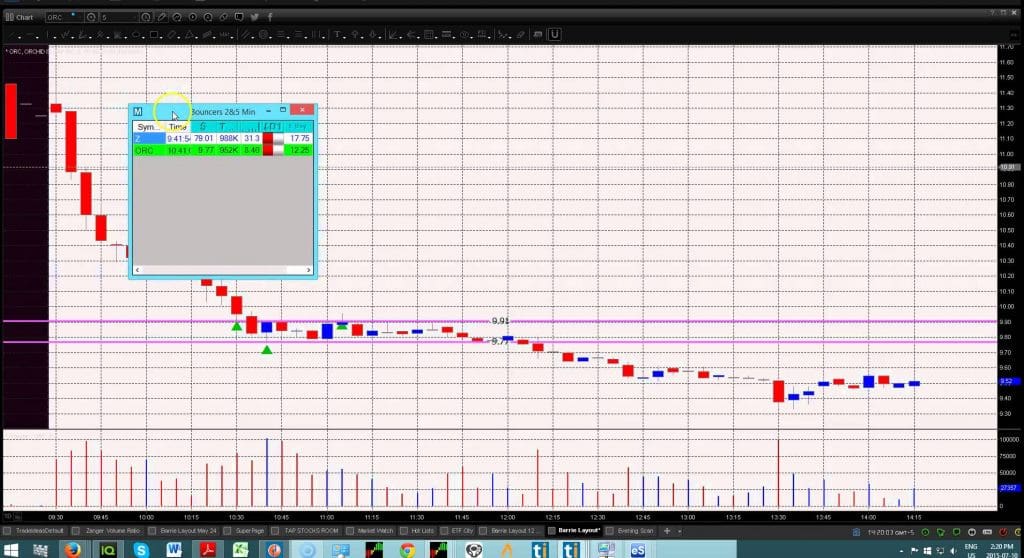The height and width of the screenshot is (558, 1024).
Task: Click the red power icon in status bar
Action: tap(1003, 532)
